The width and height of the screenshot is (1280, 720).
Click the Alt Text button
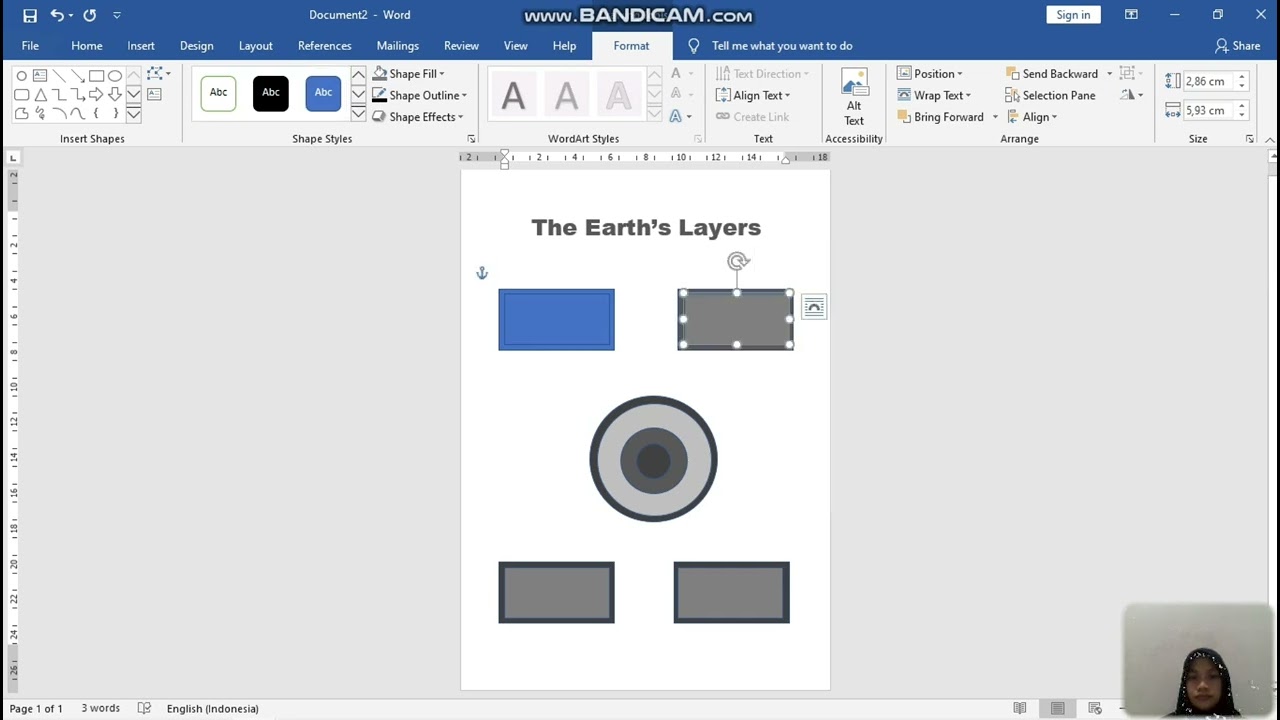tap(854, 98)
